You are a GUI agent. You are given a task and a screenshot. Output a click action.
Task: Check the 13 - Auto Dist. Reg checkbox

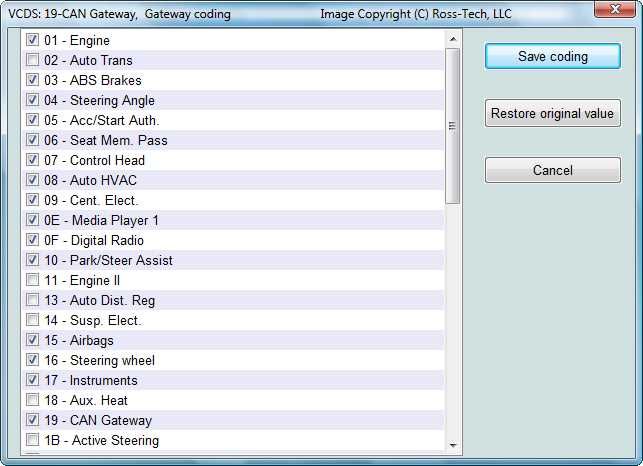click(32, 300)
